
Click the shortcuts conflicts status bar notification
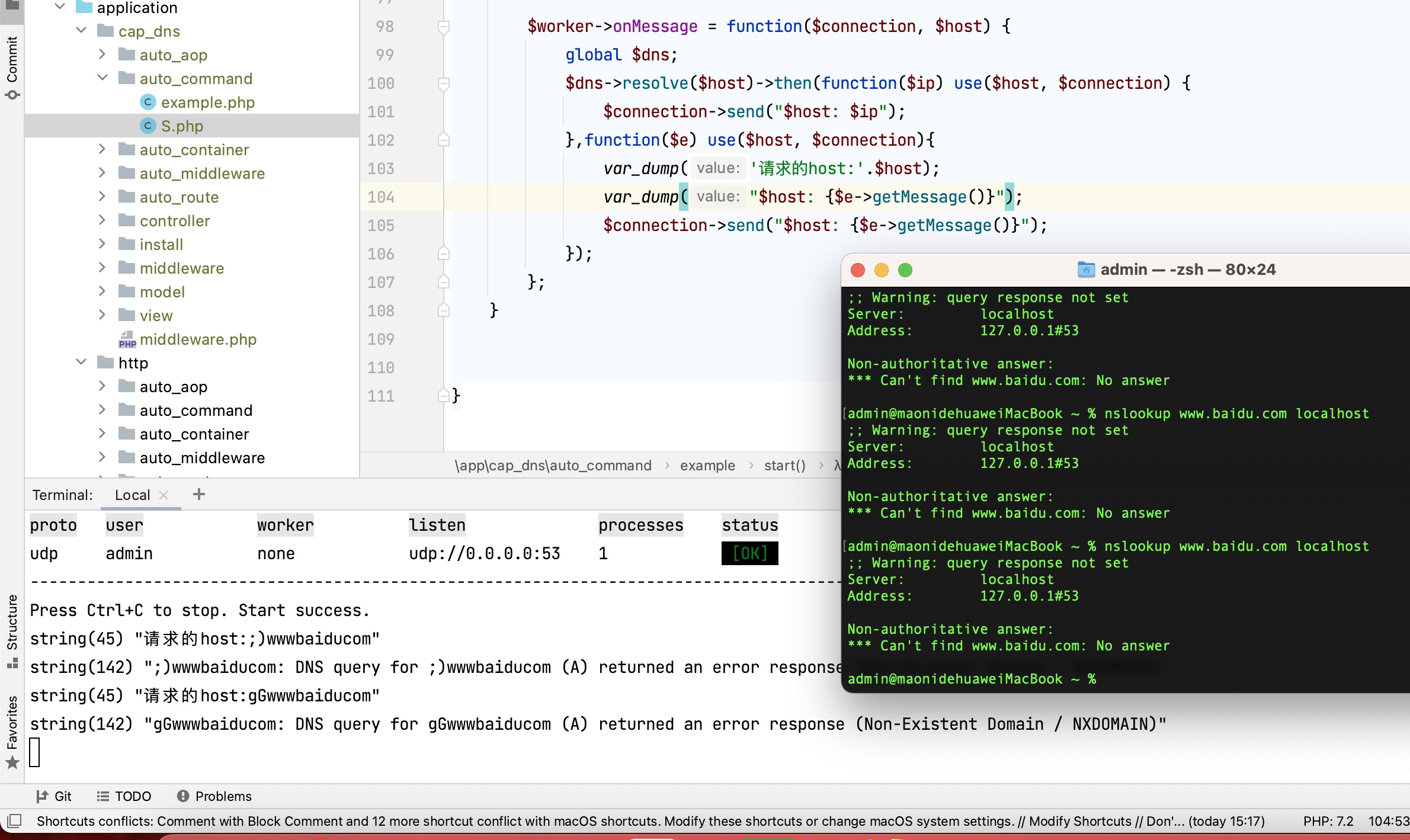pos(650,821)
